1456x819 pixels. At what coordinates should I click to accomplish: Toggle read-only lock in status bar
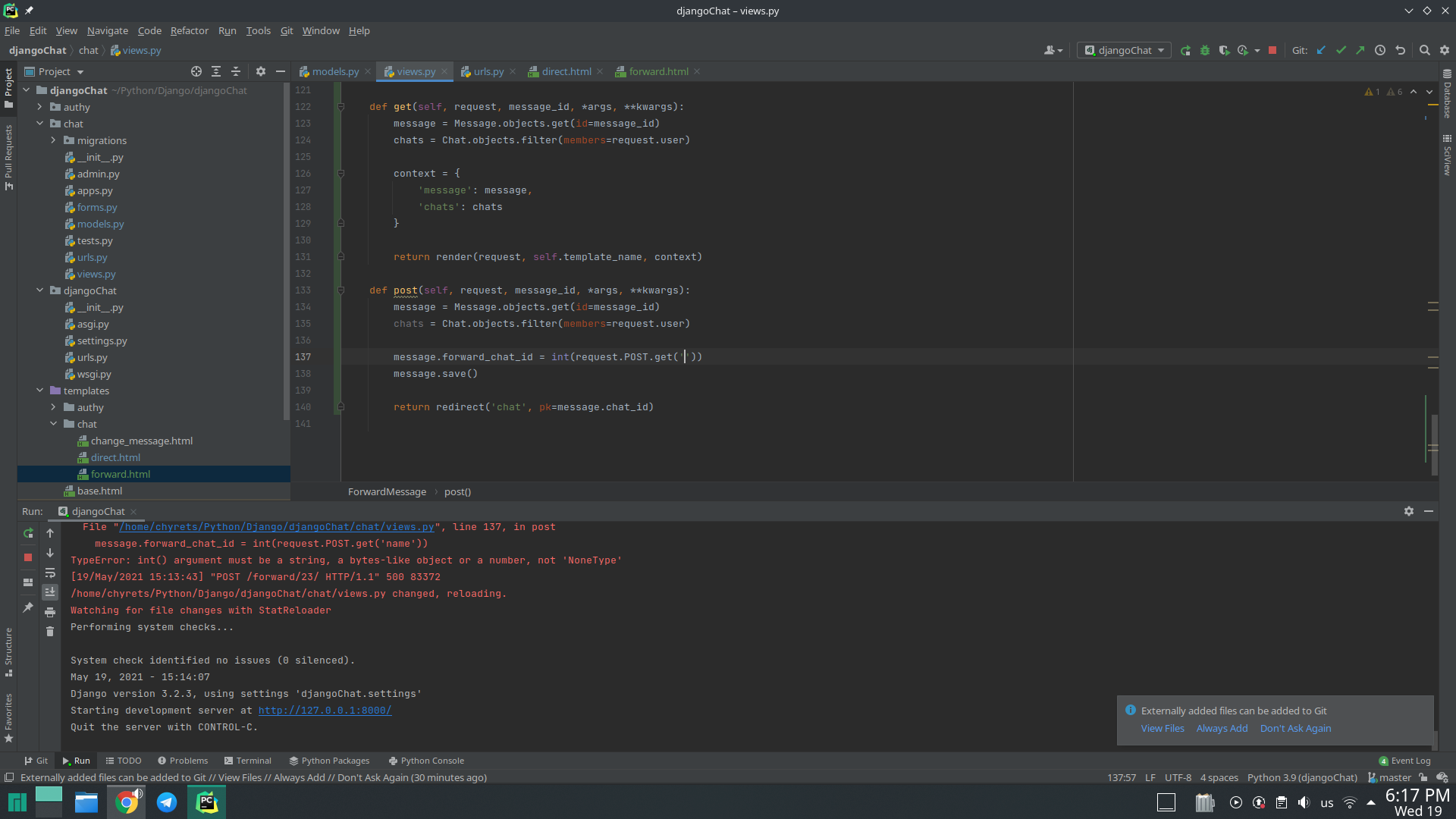click(x=1423, y=778)
